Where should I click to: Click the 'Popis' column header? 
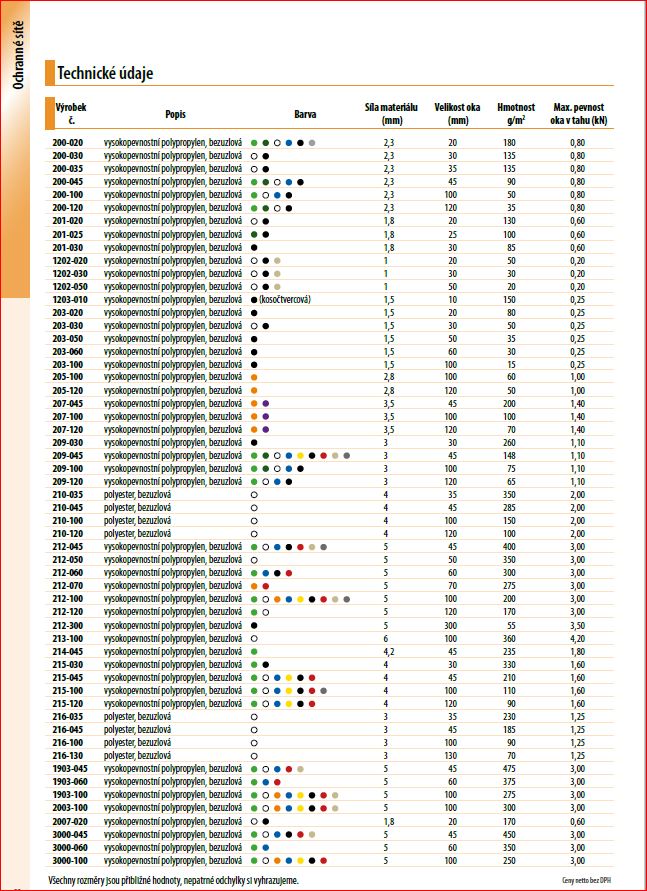[x=176, y=114]
